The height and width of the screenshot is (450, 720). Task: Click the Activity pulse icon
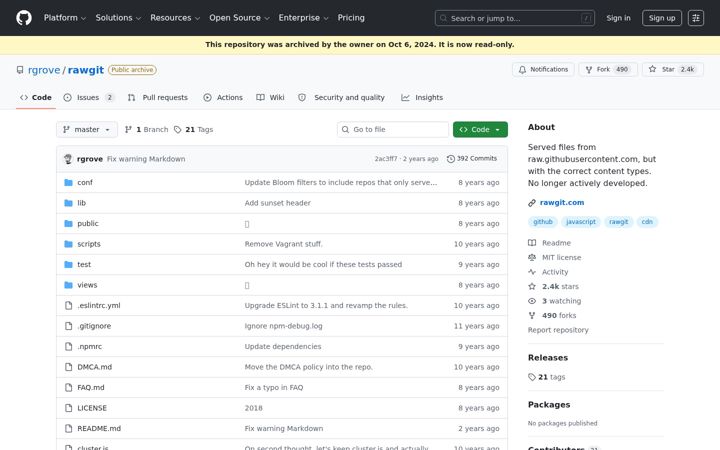pos(532,272)
